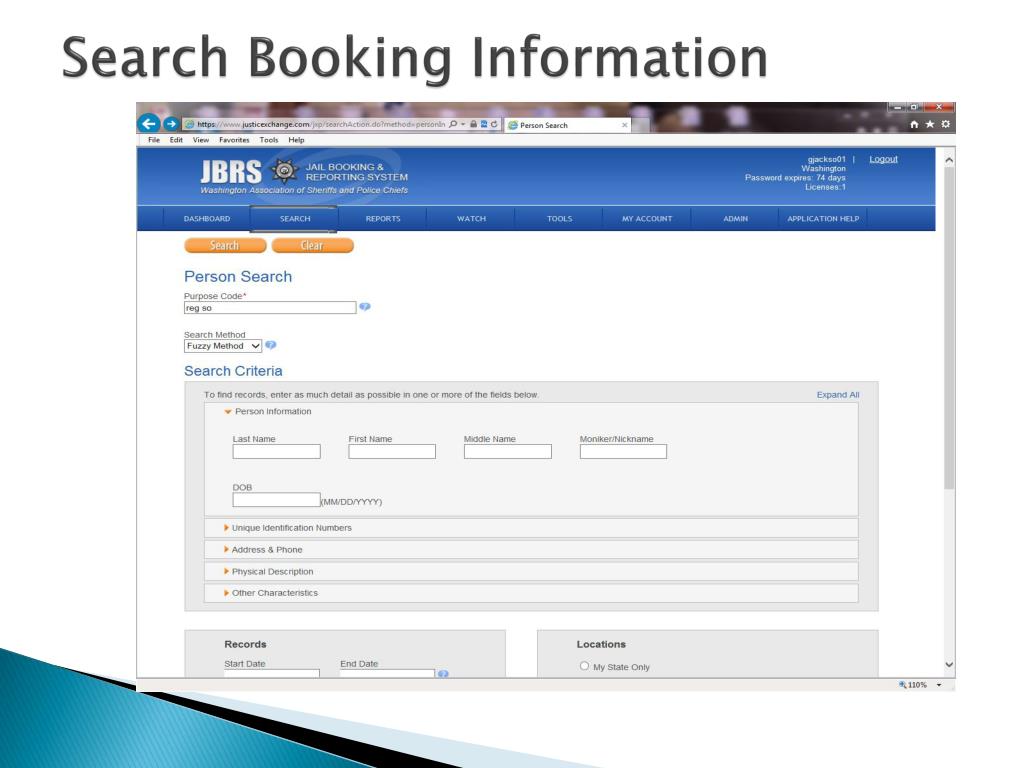Click the Purpose Code input field
The image size is (1024, 768).
pos(270,308)
